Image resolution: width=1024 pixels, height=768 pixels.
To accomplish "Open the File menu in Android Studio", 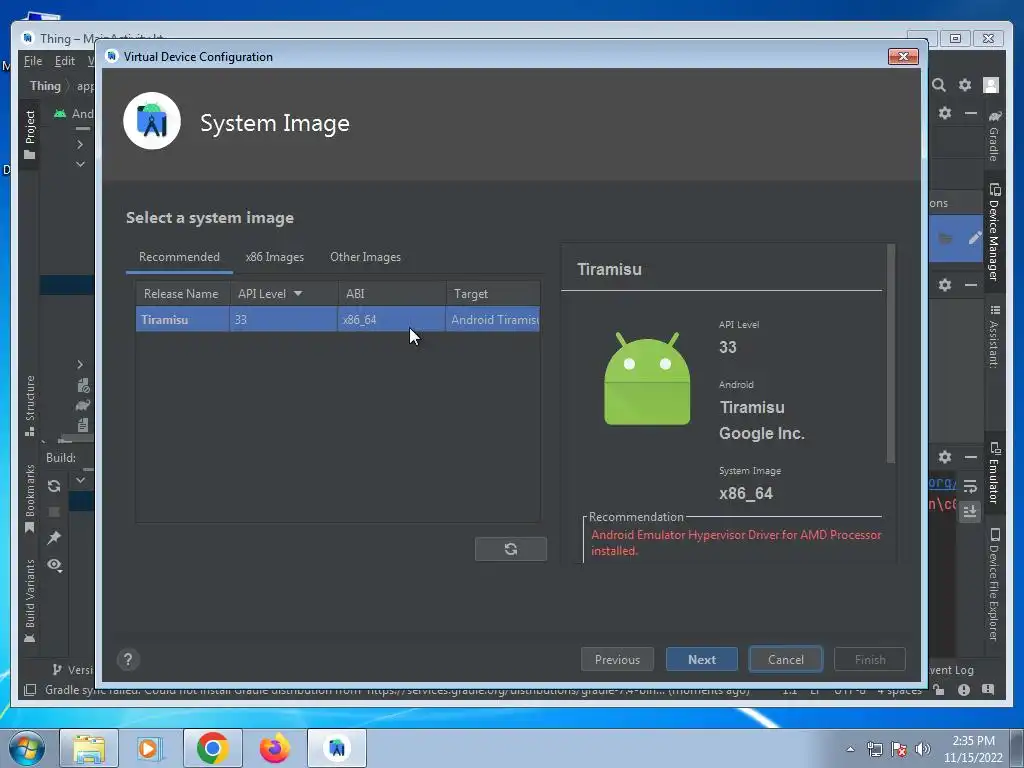I will tap(33, 61).
